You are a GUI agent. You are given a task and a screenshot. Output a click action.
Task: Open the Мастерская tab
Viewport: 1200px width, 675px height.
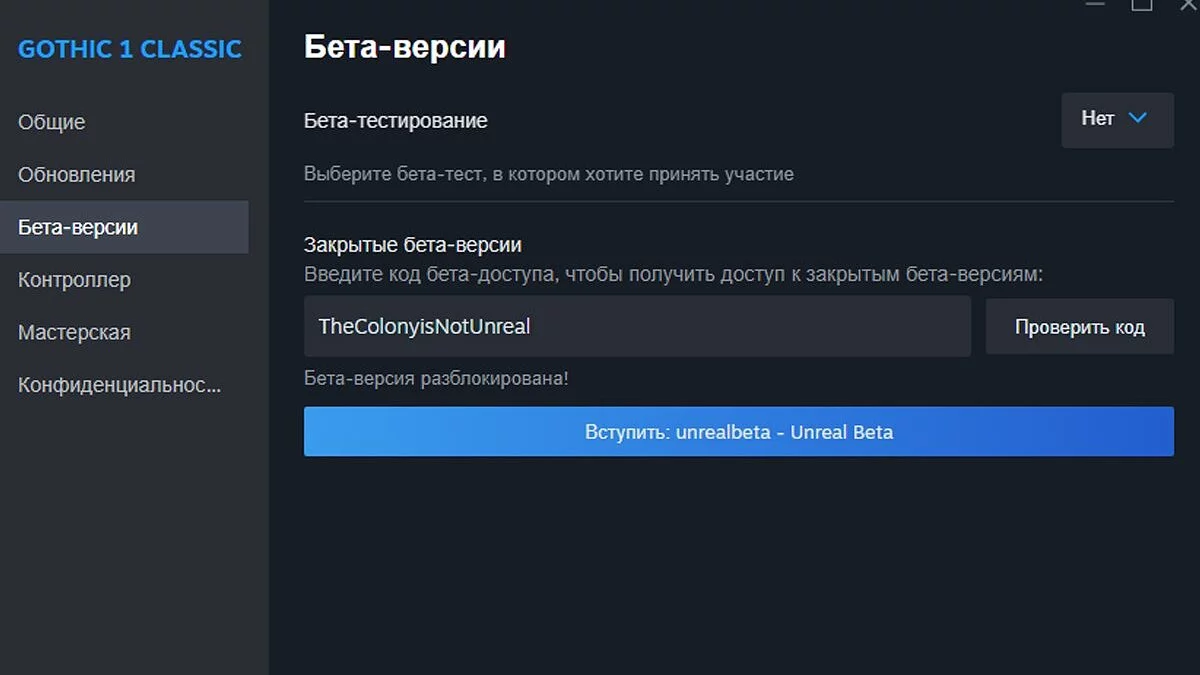(x=74, y=332)
